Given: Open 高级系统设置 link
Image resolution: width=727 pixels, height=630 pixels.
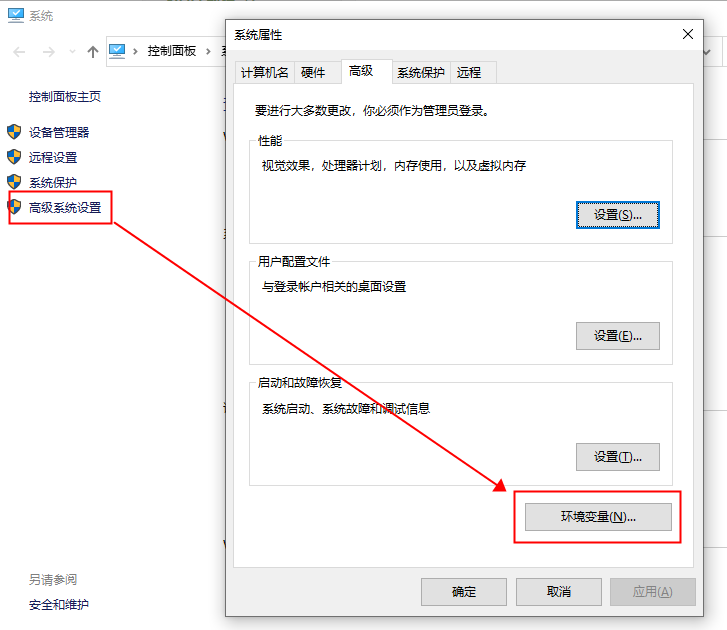Looking at the screenshot, I should click(x=65, y=207).
